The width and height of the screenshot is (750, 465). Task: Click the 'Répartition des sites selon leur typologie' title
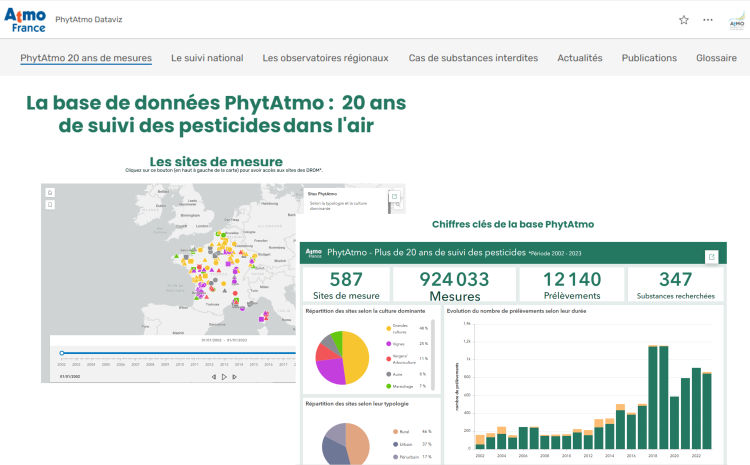click(x=357, y=404)
